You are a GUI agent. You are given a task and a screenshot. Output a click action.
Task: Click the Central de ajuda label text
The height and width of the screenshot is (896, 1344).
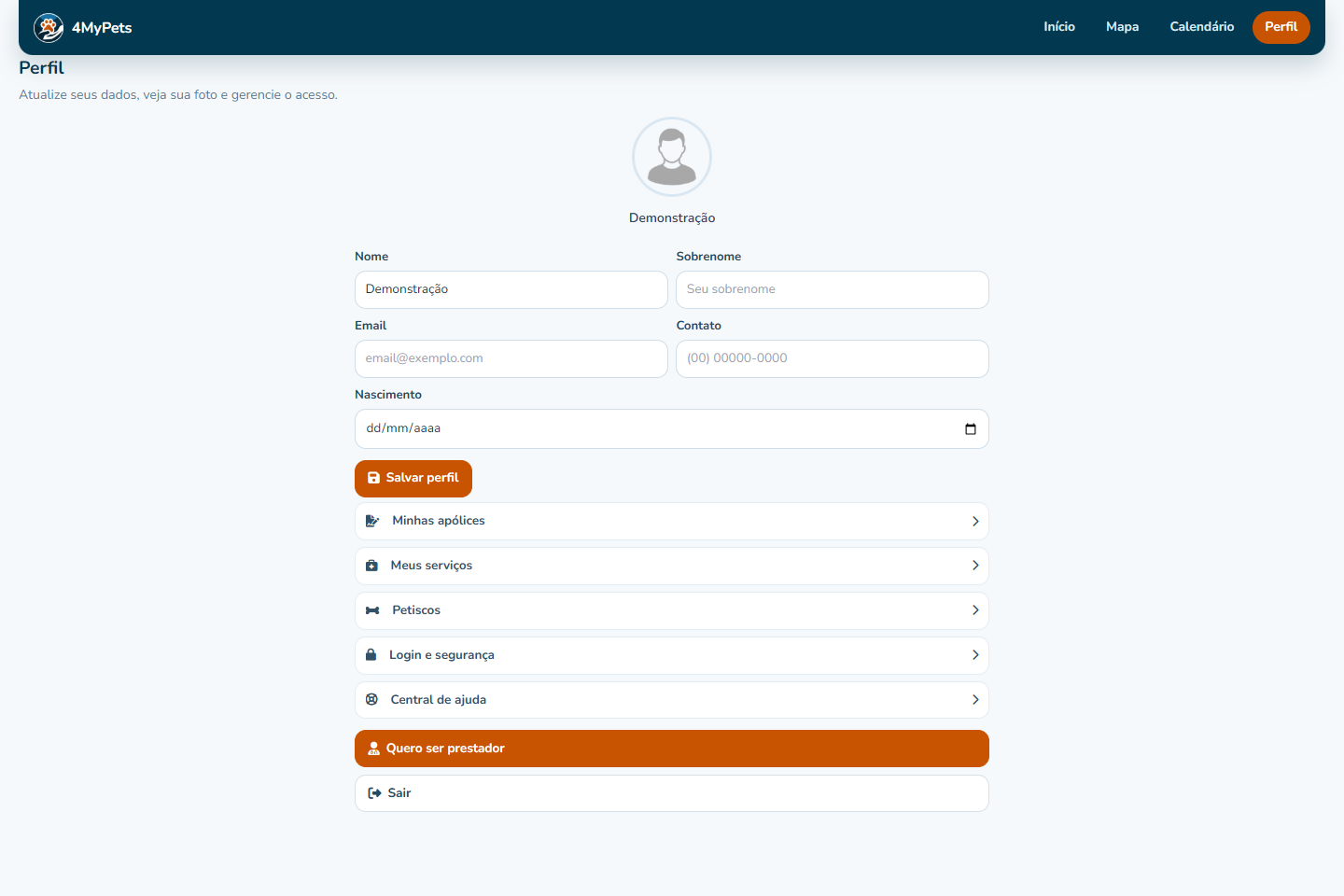coord(439,700)
